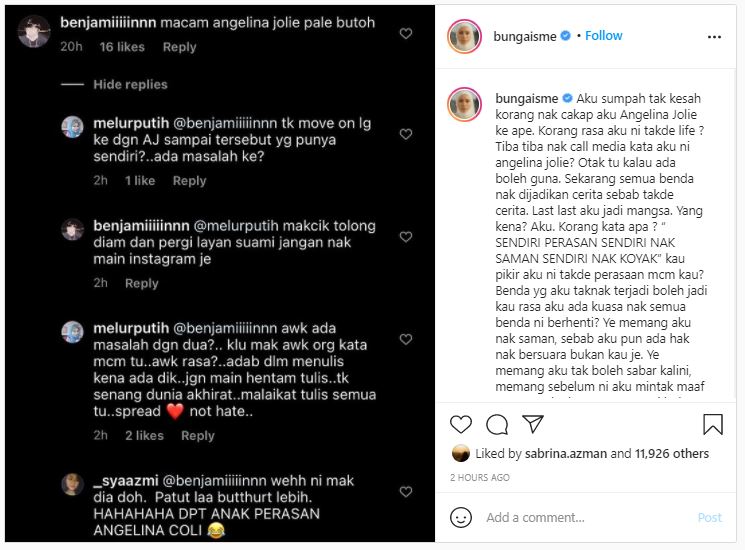The height and width of the screenshot is (550, 745).
Task: Open the three-dot more options menu
Action: click(x=714, y=37)
